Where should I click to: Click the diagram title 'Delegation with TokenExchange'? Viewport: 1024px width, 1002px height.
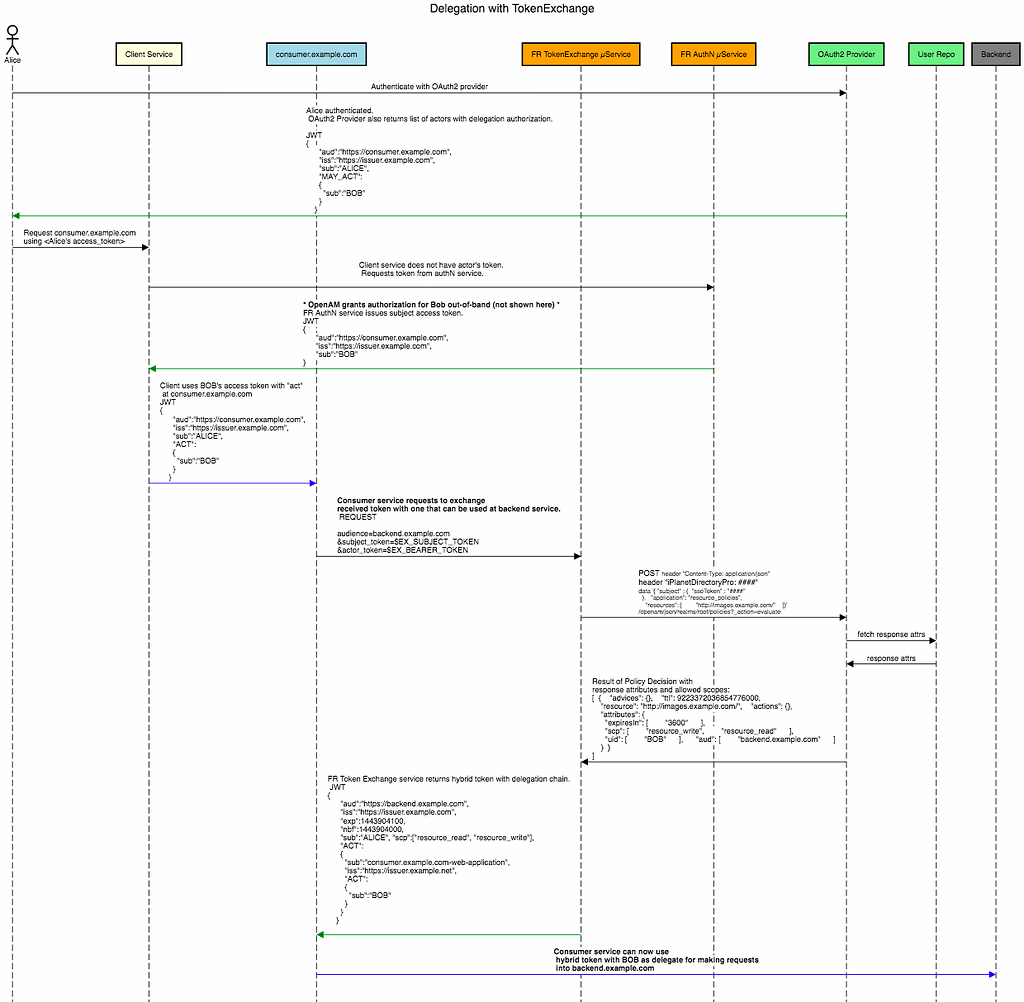tap(511, 8)
